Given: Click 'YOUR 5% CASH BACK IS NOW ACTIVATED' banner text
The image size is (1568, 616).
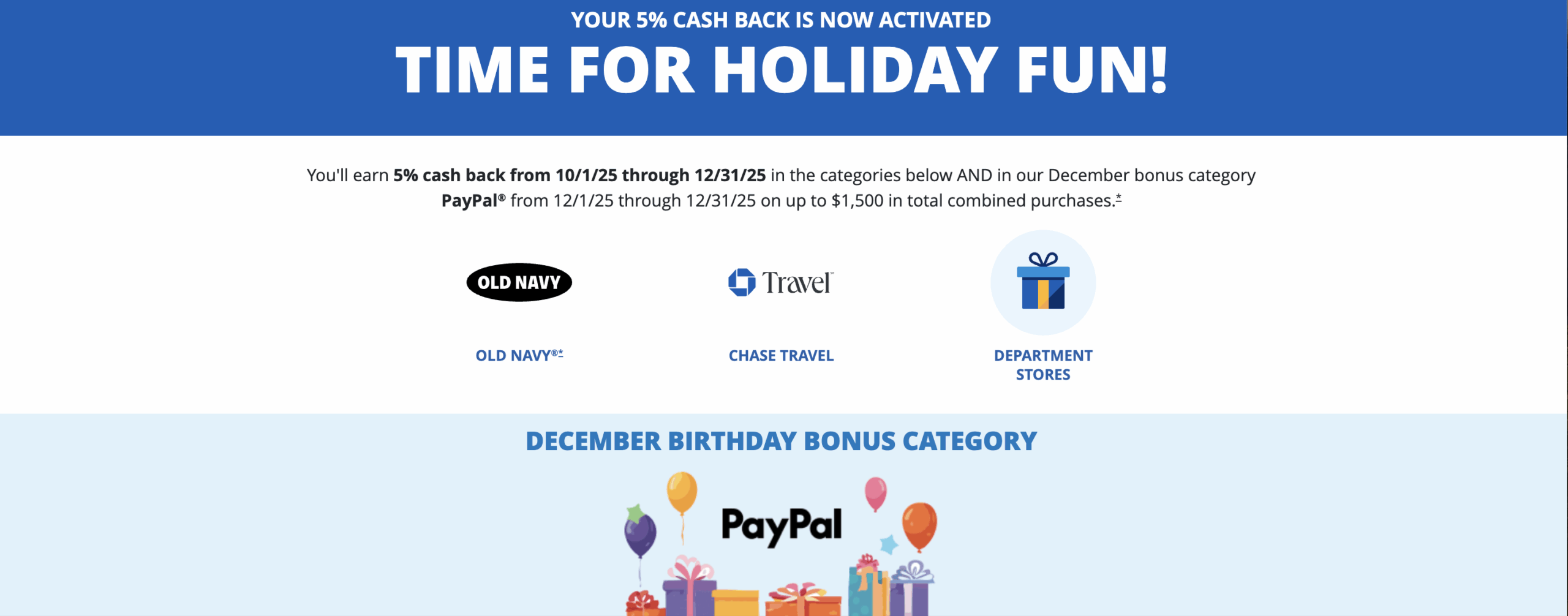Looking at the screenshot, I should coord(781,20).
